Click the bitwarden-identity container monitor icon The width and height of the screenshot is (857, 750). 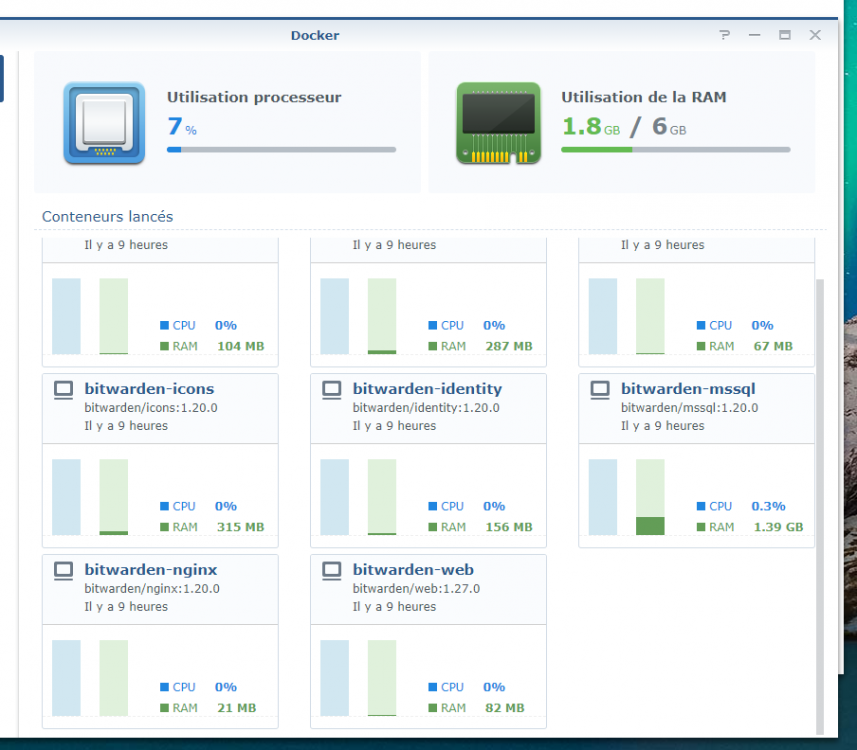point(331,390)
